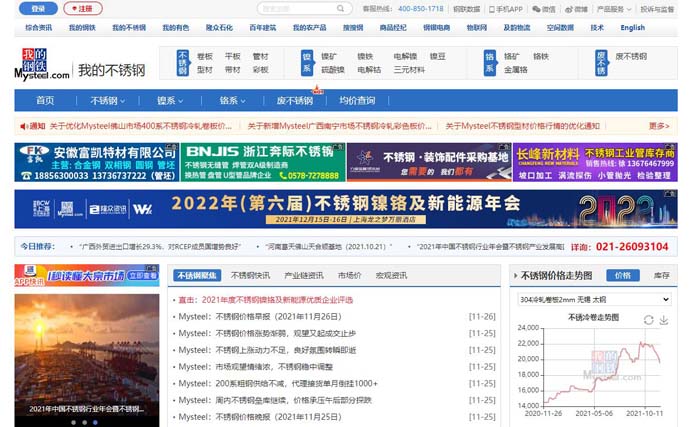Toggle the 不锈钢价格走势图 disclosure triangle
The height and width of the screenshot is (427, 690).
[515, 276]
